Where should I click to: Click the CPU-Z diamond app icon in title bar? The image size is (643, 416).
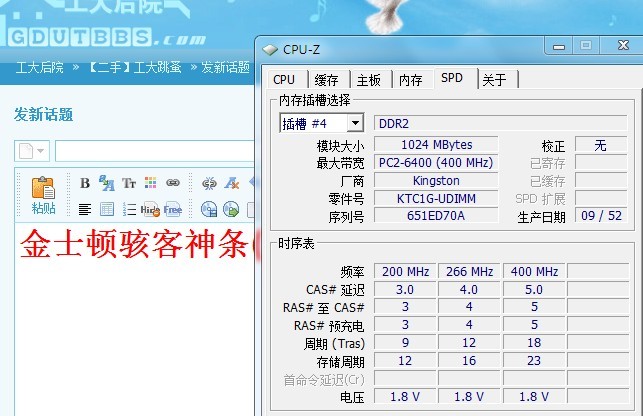[270, 50]
